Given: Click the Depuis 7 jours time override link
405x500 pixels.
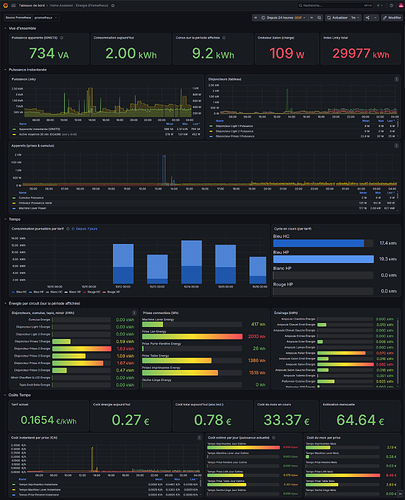Looking at the screenshot, I should (x=85, y=229).
